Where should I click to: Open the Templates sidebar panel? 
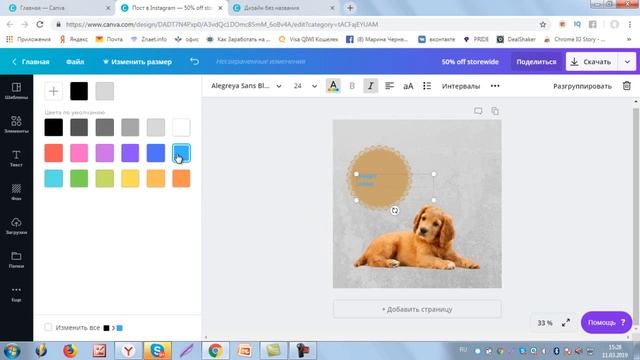(x=16, y=91)
